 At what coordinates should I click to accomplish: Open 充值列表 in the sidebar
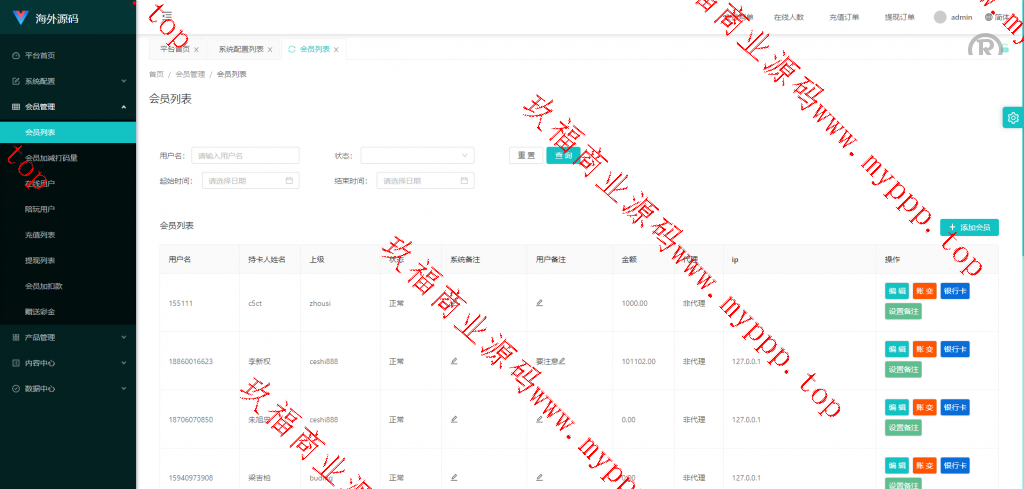tap(40, 235)
